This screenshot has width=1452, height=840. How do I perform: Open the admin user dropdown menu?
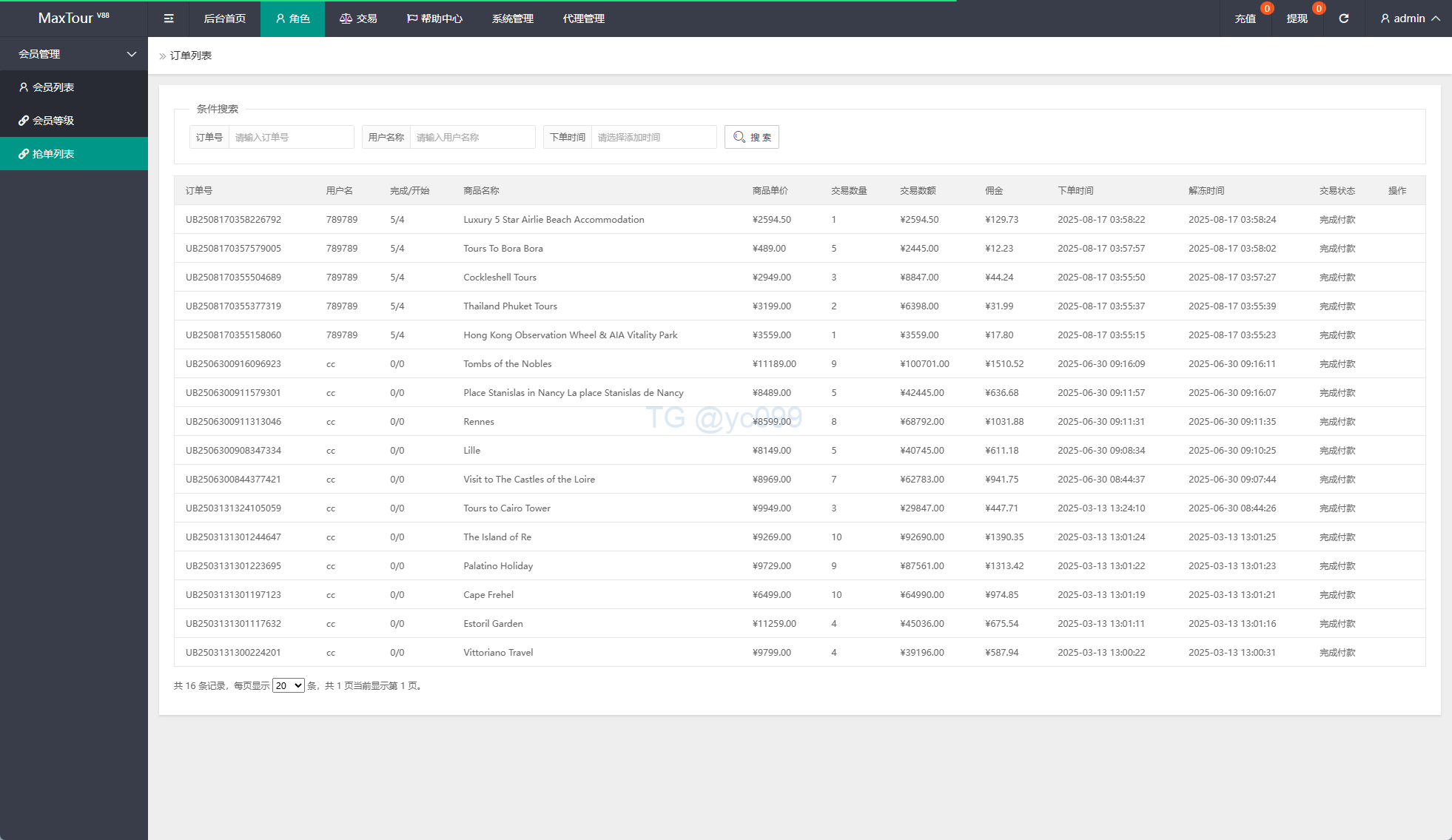click(1410, 19)
